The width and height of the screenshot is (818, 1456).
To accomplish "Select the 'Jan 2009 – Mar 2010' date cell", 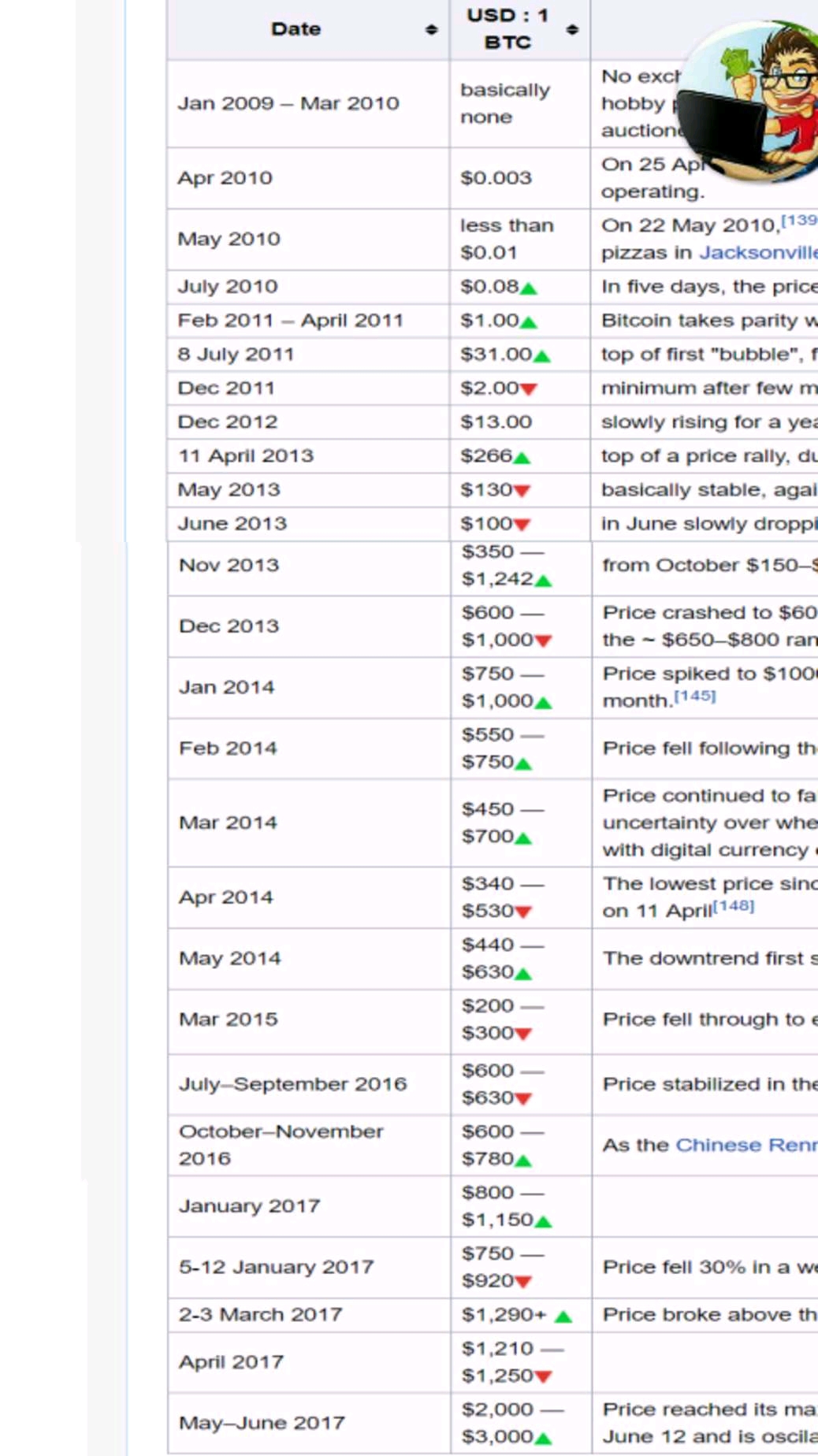I will tap(308, 103).
